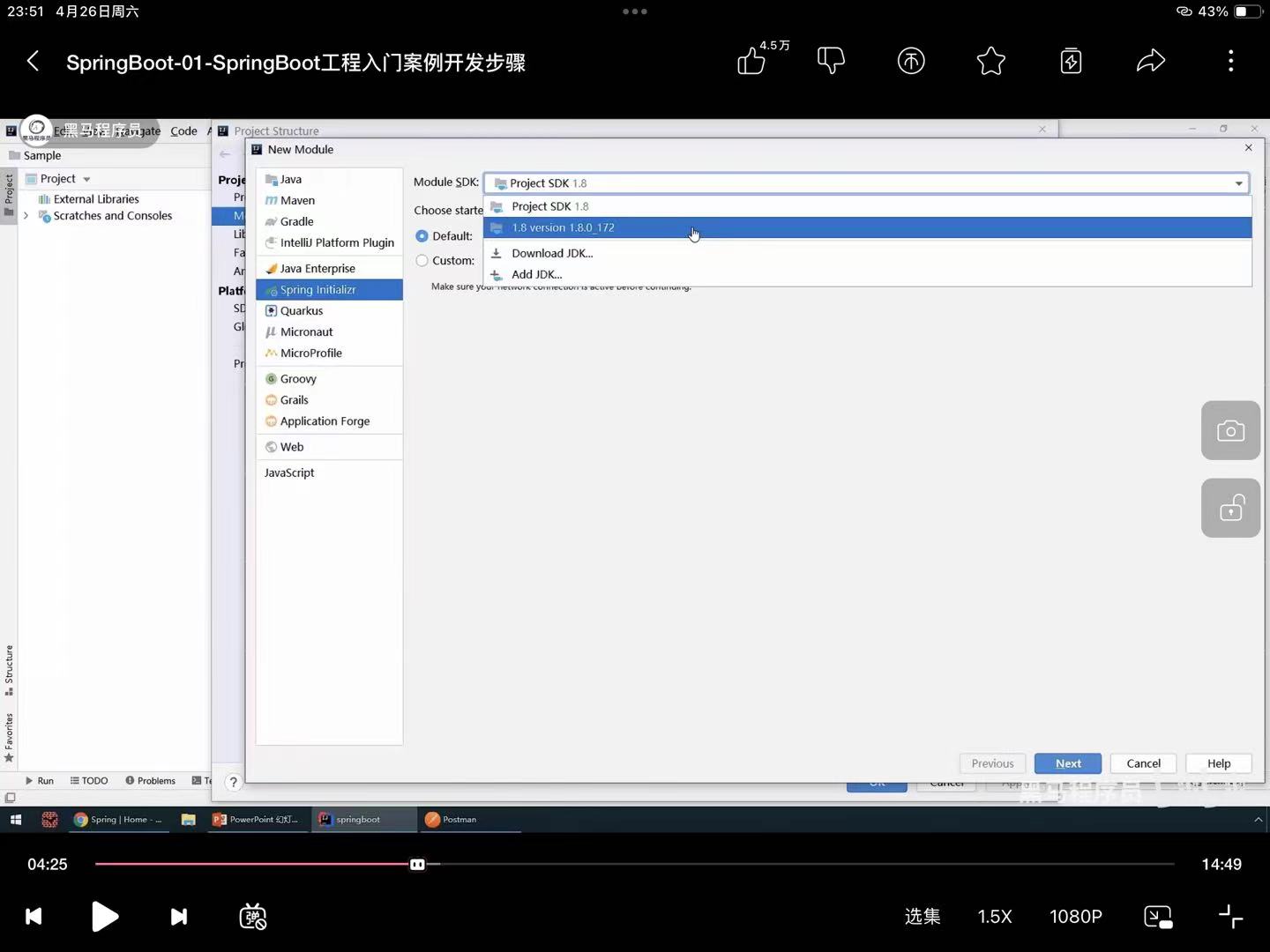The image size is (1270, 952).
Task: Open the Run tool window tab
Action: click(40, 781)
